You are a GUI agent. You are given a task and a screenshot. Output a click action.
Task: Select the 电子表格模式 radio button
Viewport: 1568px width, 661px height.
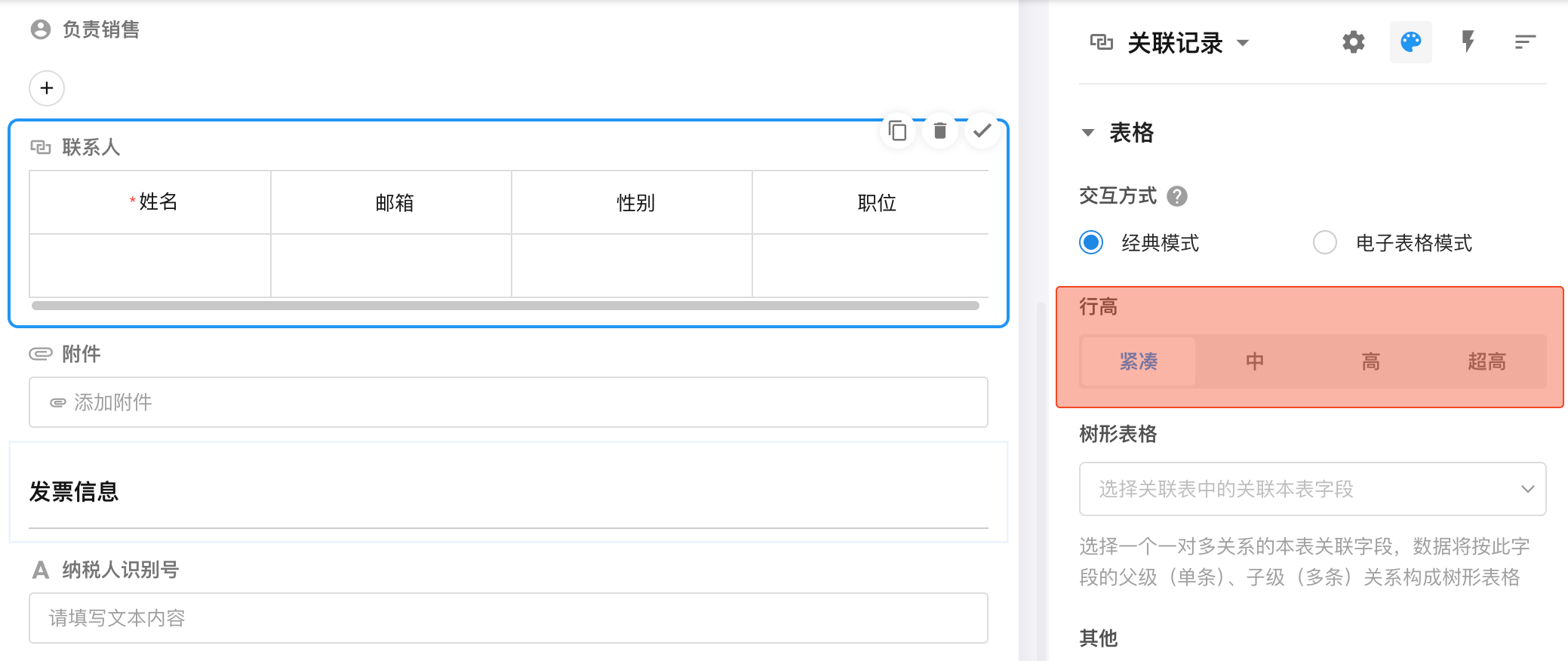click(1324, 243)
